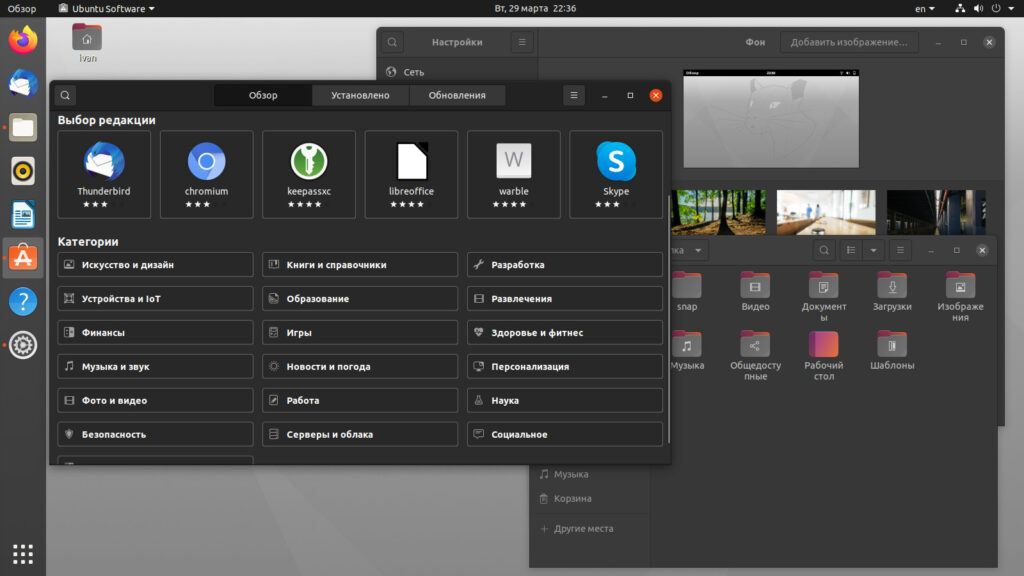Screen dimensions: 1024x576
Task: Click the search icon in Ubuntu Software
Action: 65,96
